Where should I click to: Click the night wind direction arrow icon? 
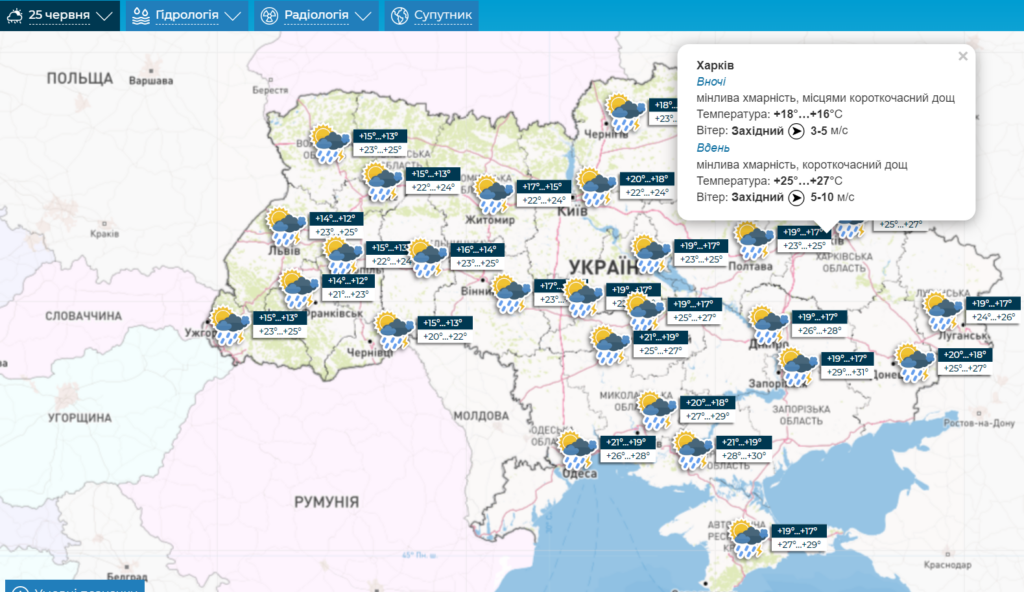tap(796, 130)
